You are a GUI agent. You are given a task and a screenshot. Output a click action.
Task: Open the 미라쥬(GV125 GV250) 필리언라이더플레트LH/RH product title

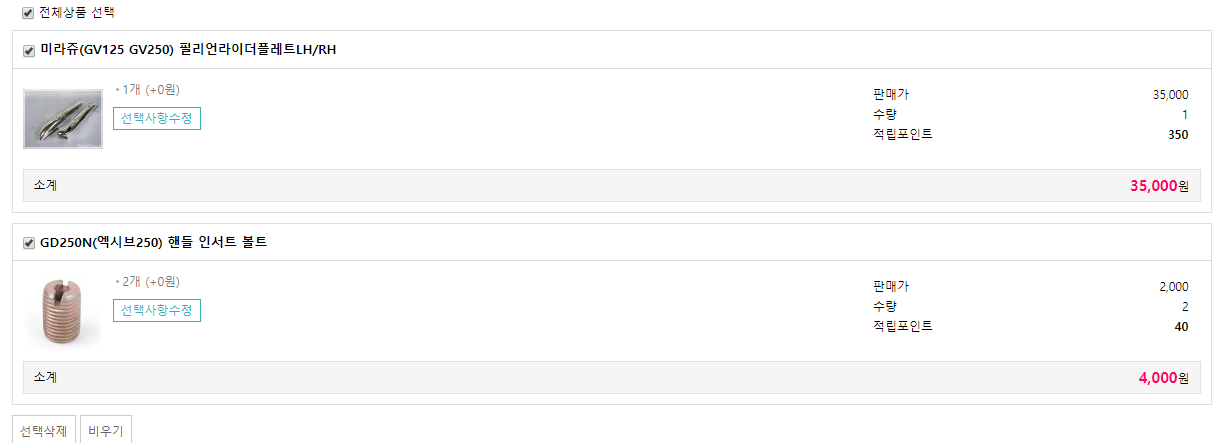click(x=188, y=50)
